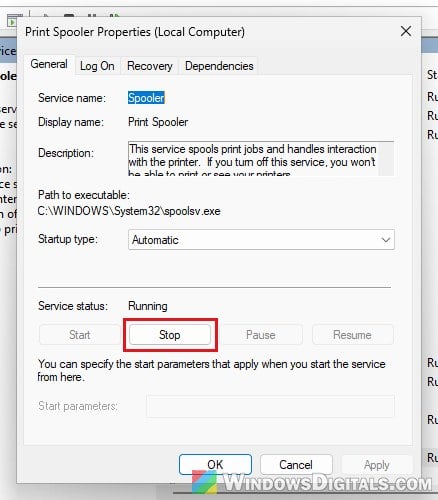Screen dimensions: 438x500
Task: Click the Resume service button
Action: [352, 335]
